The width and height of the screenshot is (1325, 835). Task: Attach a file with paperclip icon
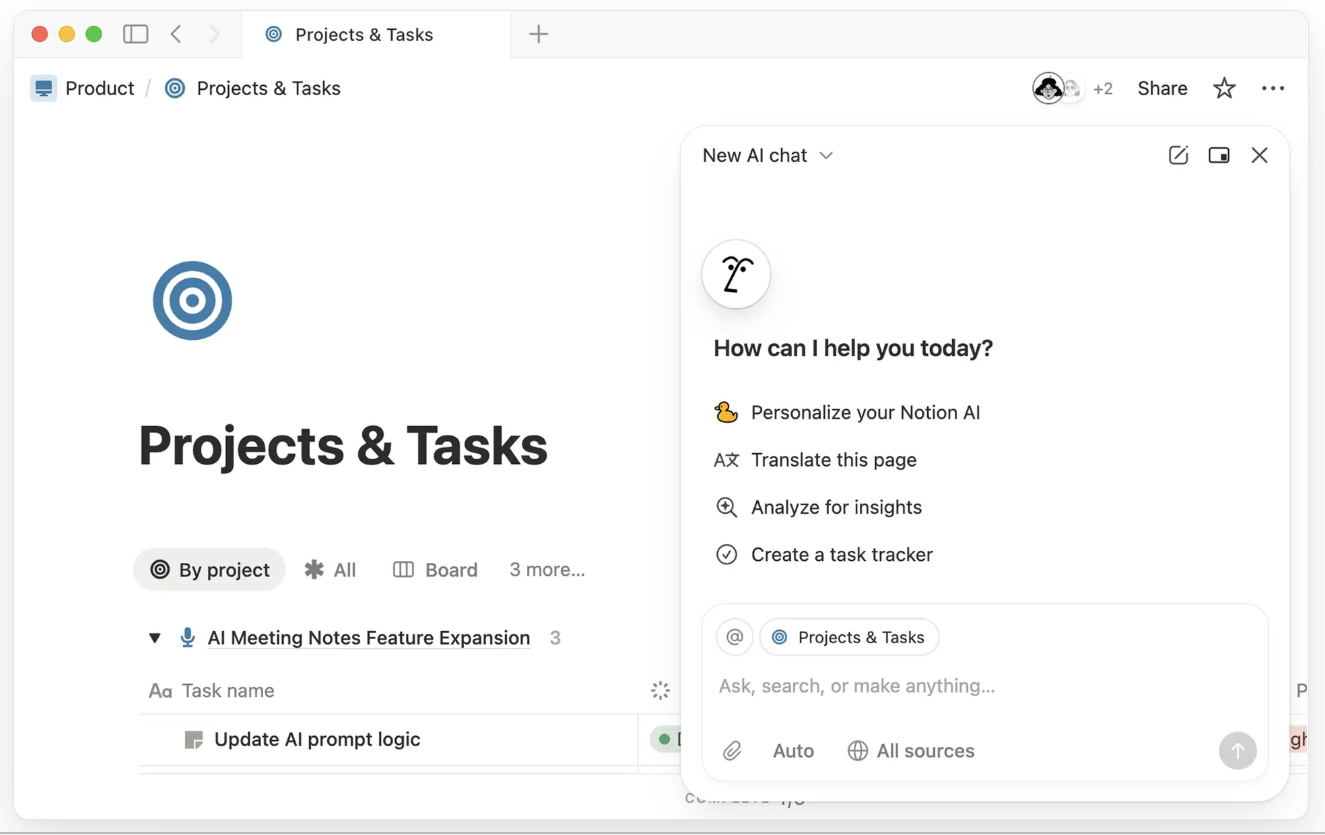[x=733, y=751]
